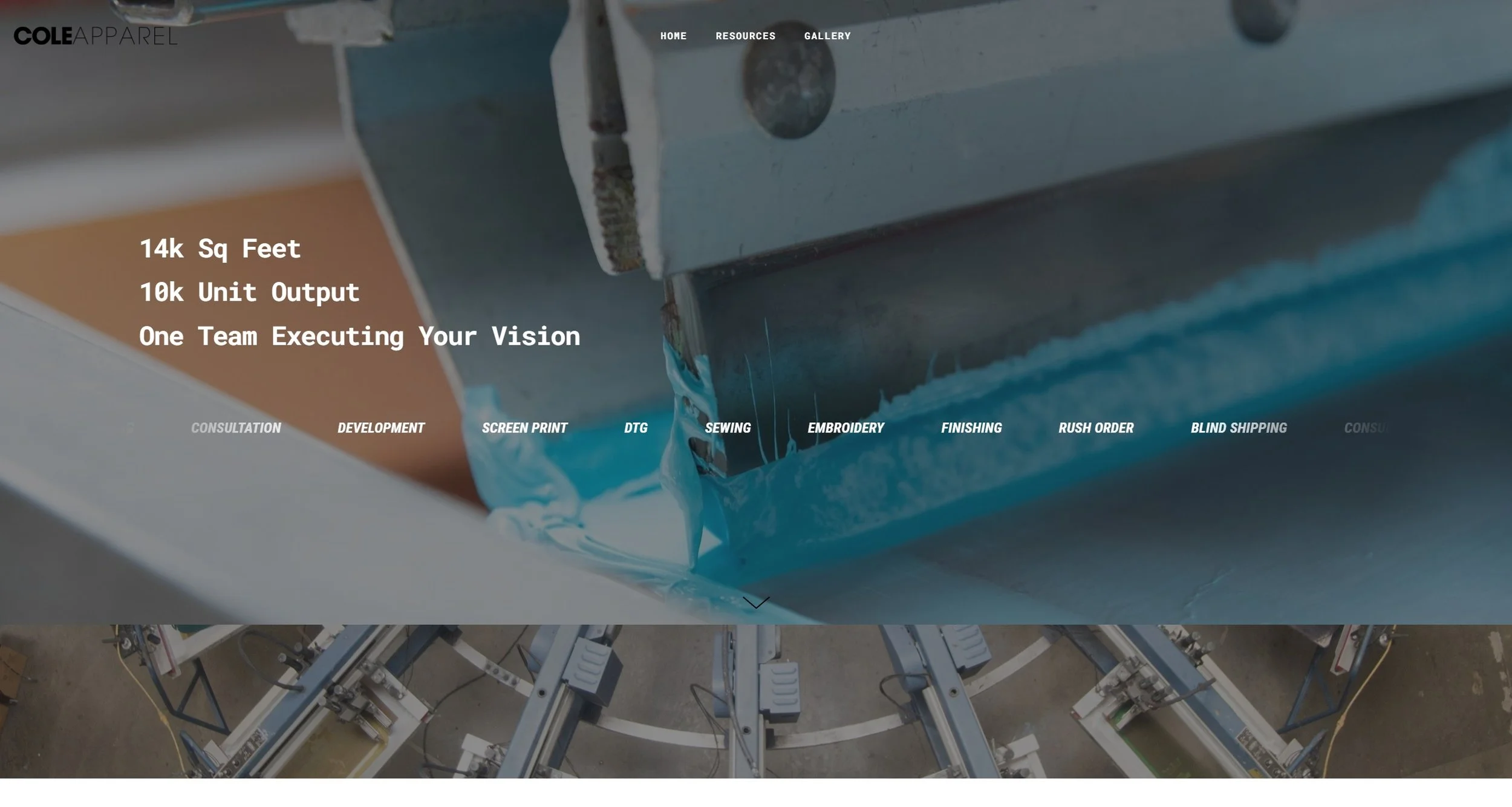Open the Home menu item
The width and height of the screenshot is (1512, 807).
click(673, 36)
